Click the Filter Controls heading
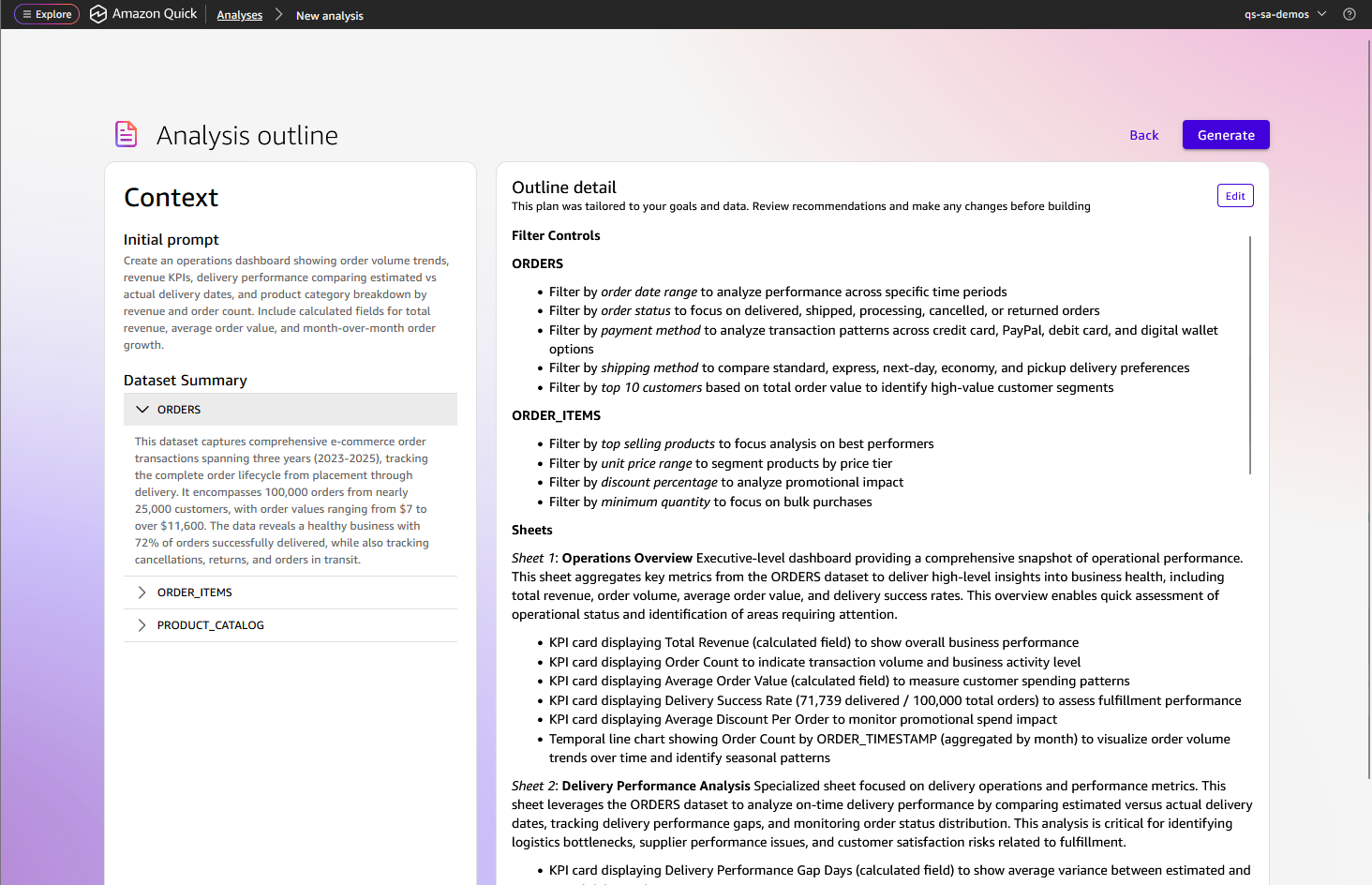The height and width of the screenshot is (885, 1372). pyautogui.click(x=556, y=235)
